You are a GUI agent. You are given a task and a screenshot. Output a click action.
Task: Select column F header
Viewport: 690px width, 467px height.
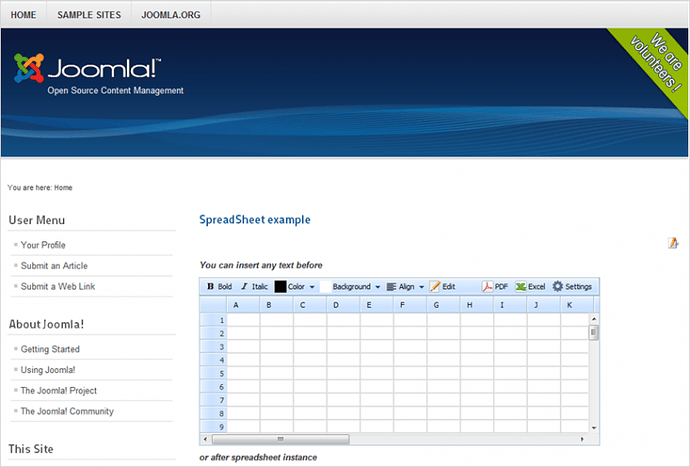[410, 305]
